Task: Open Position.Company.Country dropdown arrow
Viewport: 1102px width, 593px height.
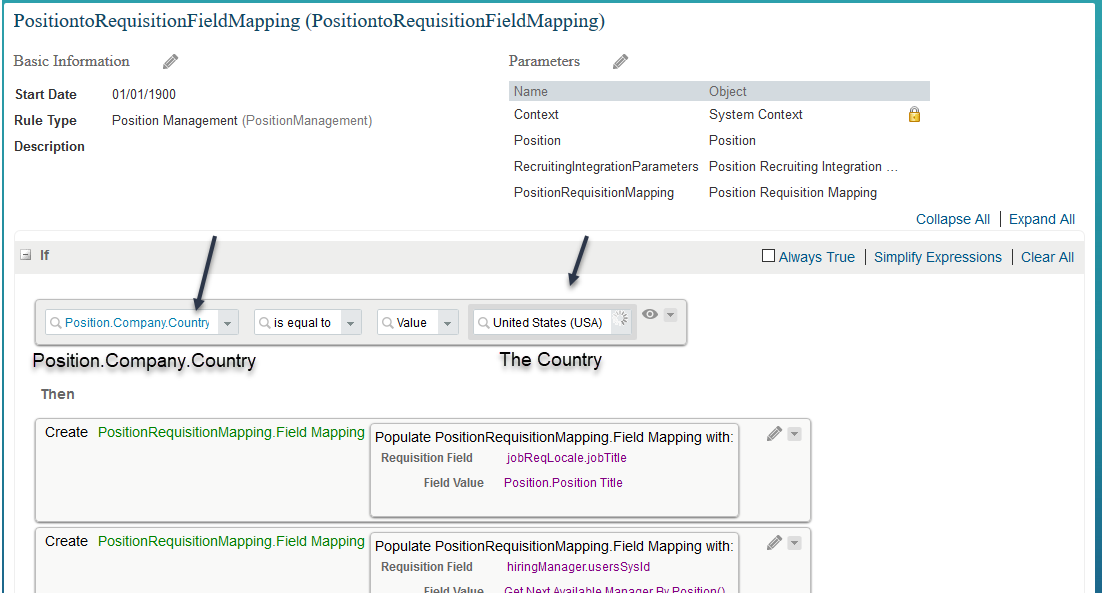Action: pos(227,323)
